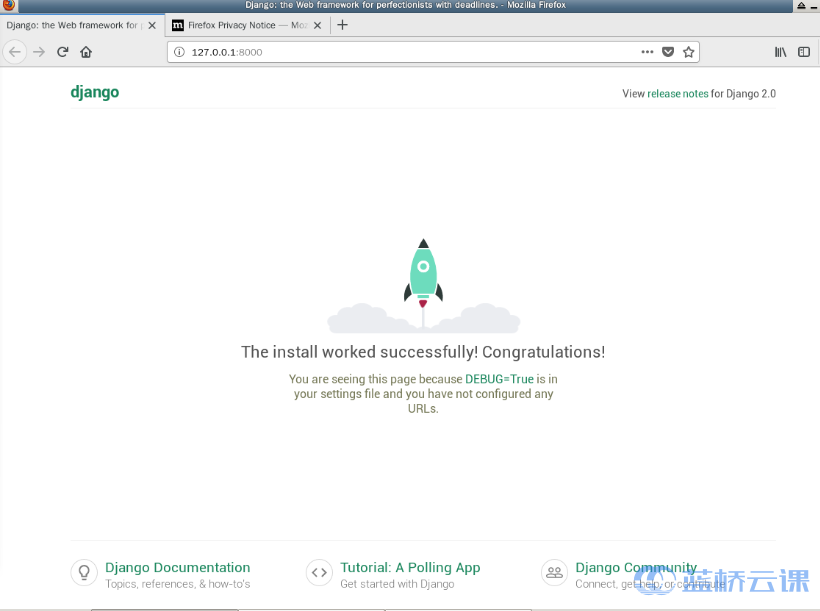Click the Firefox logo in title bar
Screen dimensions: 820x611
point(9,5)
